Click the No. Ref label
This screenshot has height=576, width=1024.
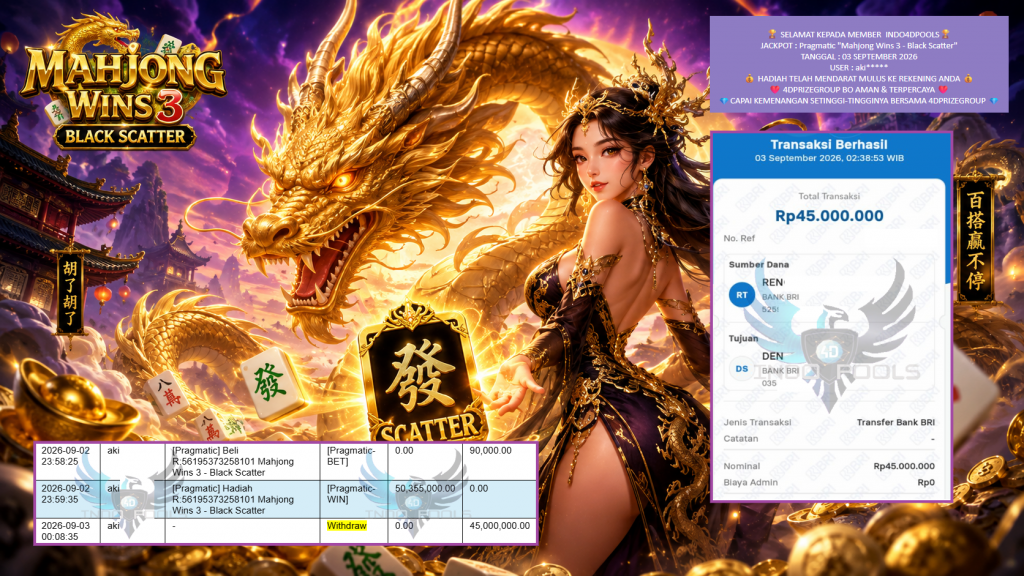coord(739,238)
